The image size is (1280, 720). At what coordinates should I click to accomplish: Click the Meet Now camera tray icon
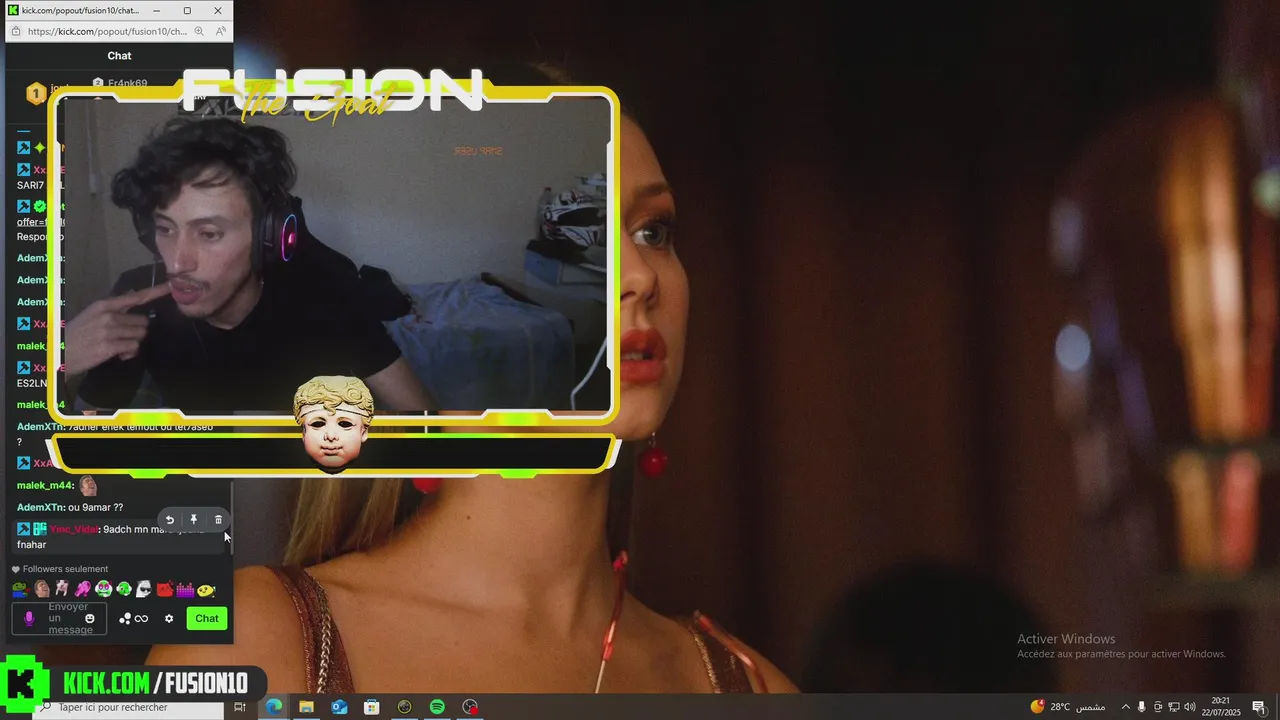[1158, 707]
